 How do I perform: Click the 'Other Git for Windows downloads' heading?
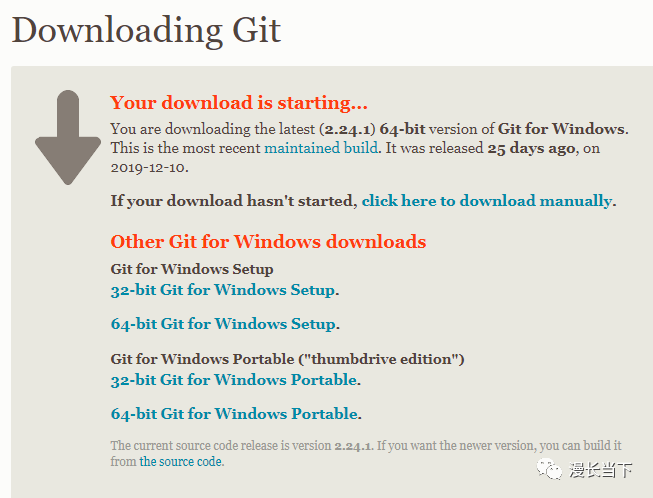point(268,242)
